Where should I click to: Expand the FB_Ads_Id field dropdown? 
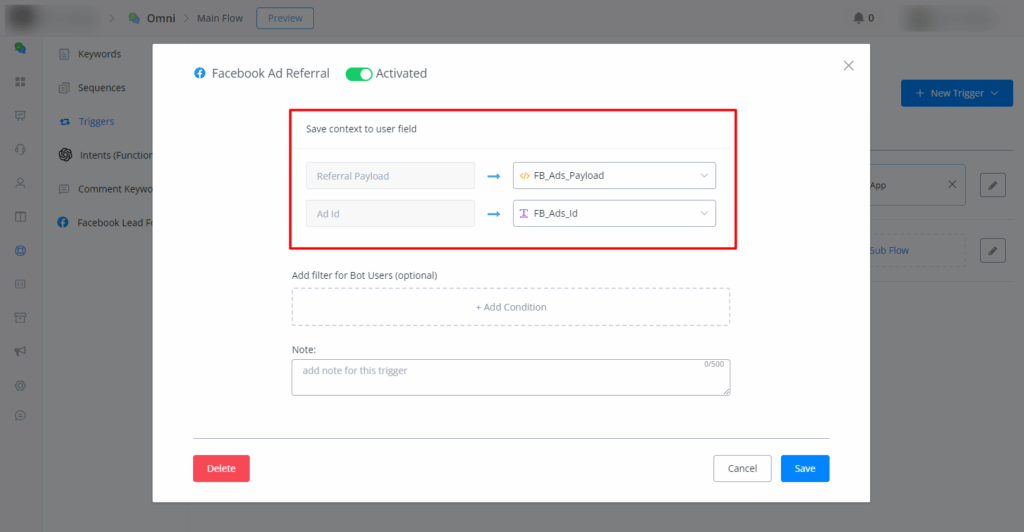pyautogui.click(x=614, y=213)
